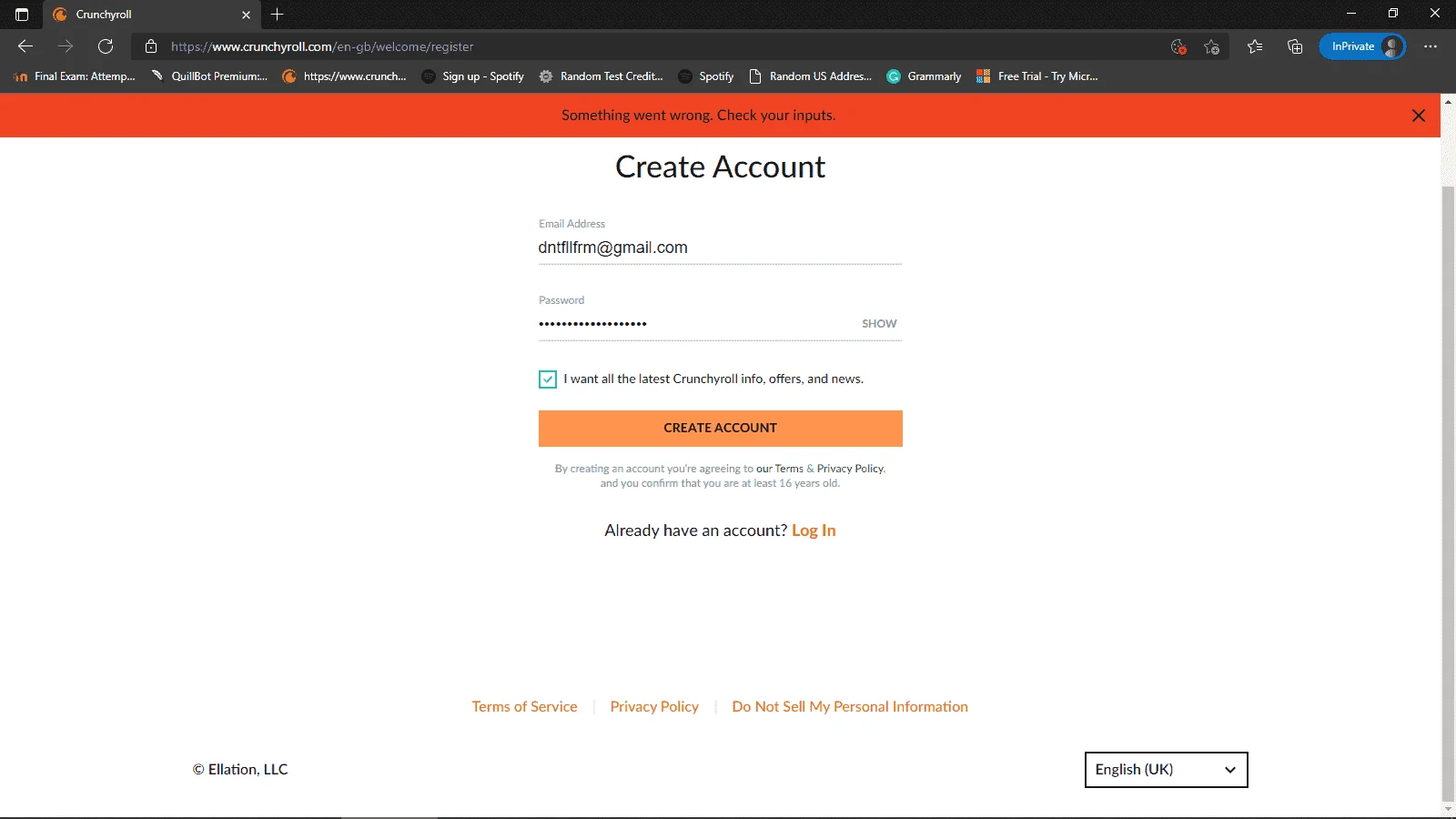
Task: Open the Terms of Service footer link
Action: coord(524,707)
